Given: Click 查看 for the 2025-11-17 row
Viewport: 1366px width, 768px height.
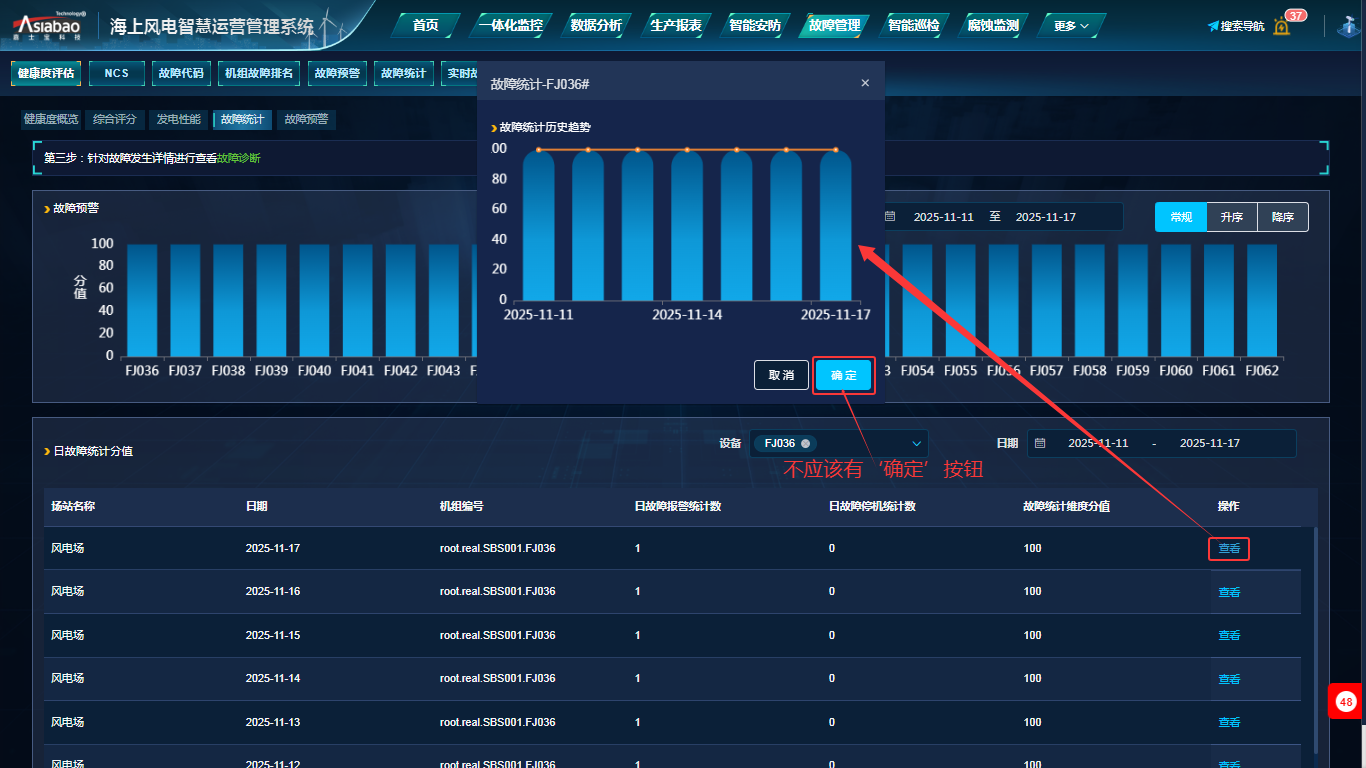Looking at the screenshot, I should click(1229, 549).
